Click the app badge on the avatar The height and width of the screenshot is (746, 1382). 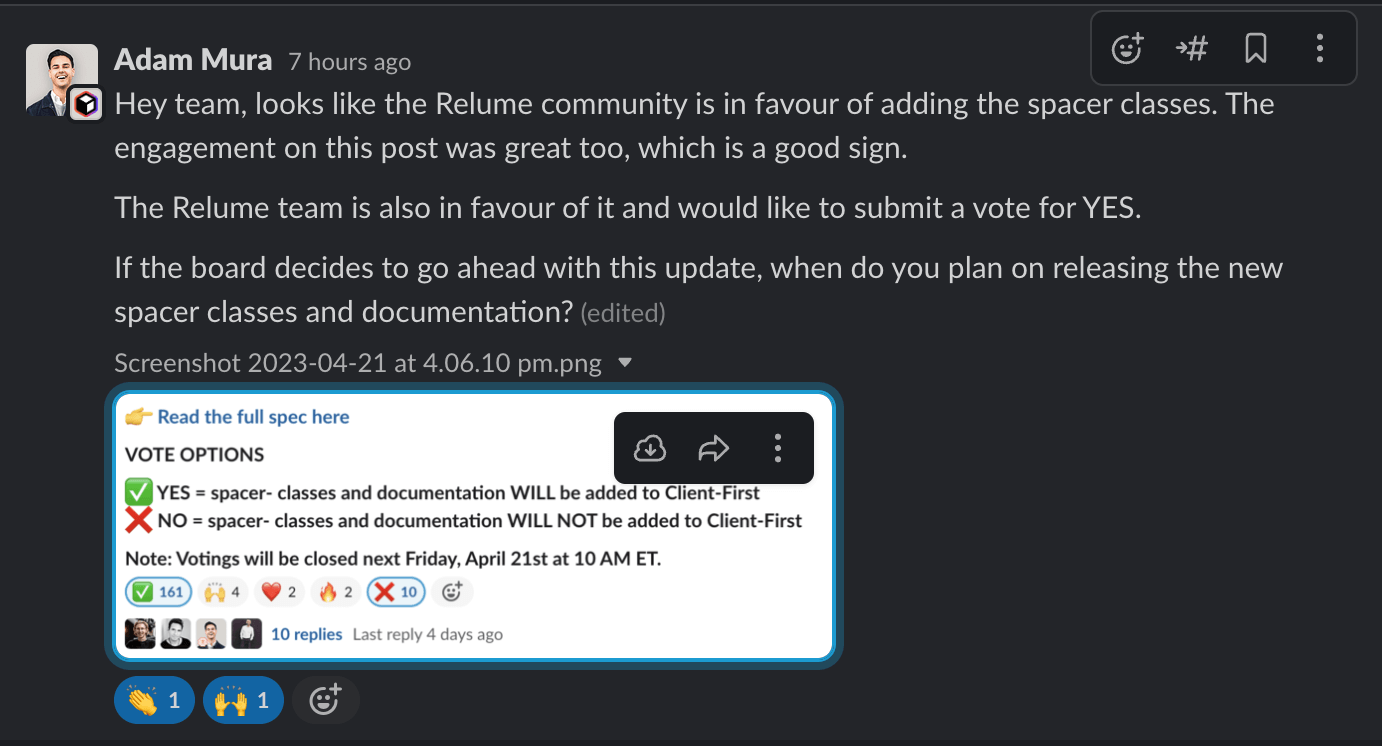pos(85,104)
